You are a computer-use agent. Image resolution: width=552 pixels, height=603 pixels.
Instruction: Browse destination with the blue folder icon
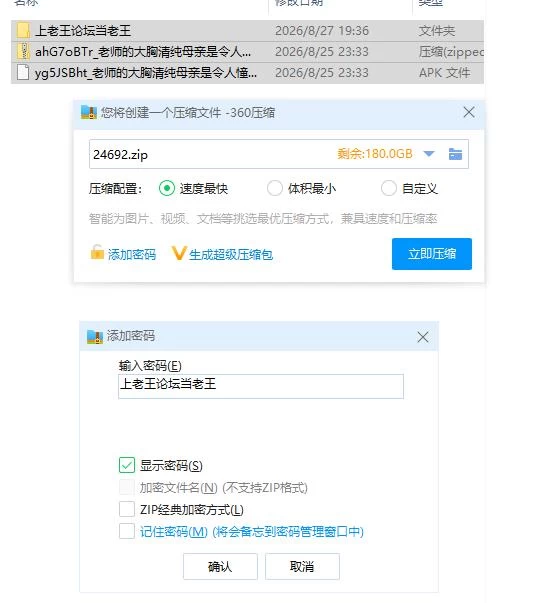pyautogui.click(x=455, y=154)
